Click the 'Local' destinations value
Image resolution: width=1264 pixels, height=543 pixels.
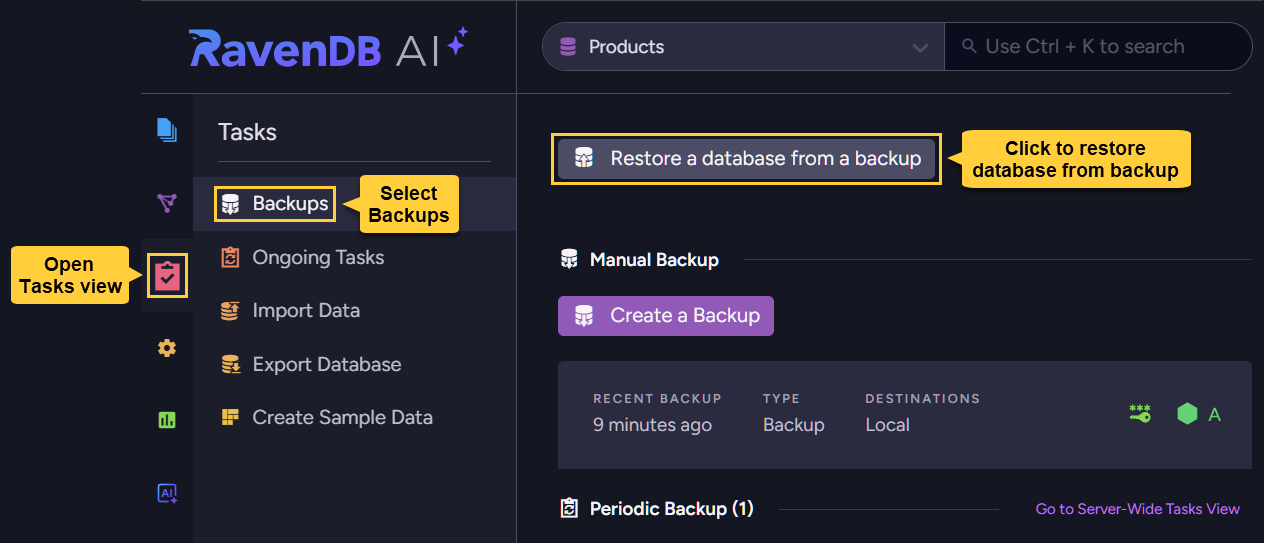coord(887,425)
